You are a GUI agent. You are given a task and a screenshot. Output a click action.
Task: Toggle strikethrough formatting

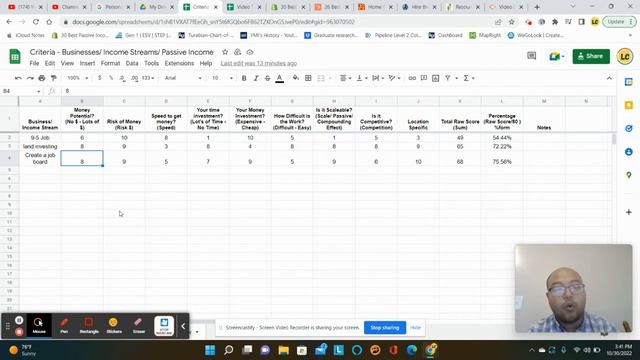[x=268, y=78]
